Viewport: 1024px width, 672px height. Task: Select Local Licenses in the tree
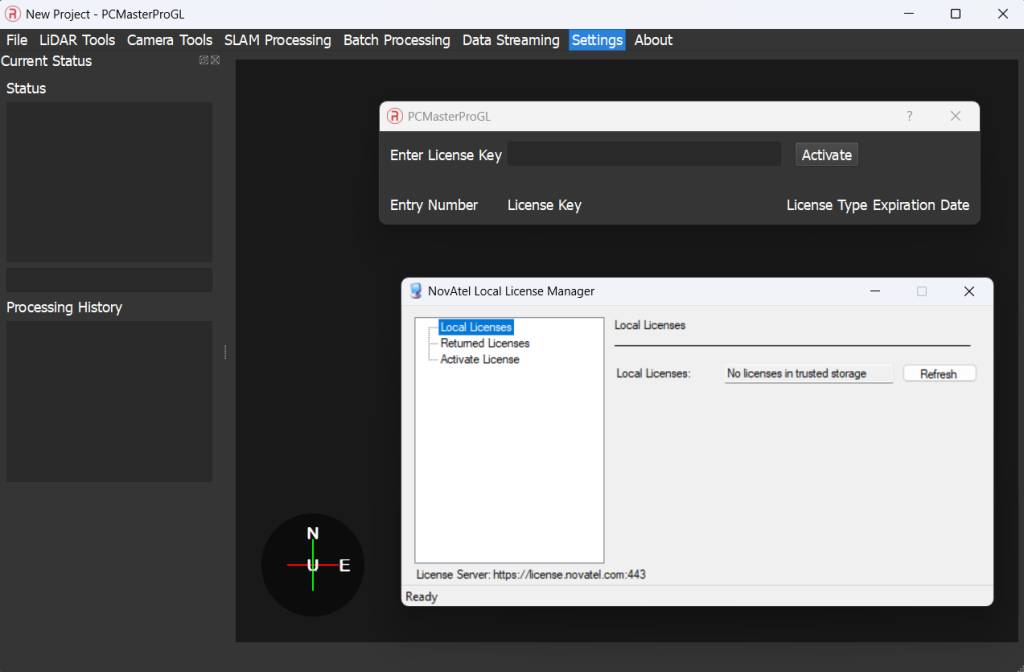click(x=476, y=327)
